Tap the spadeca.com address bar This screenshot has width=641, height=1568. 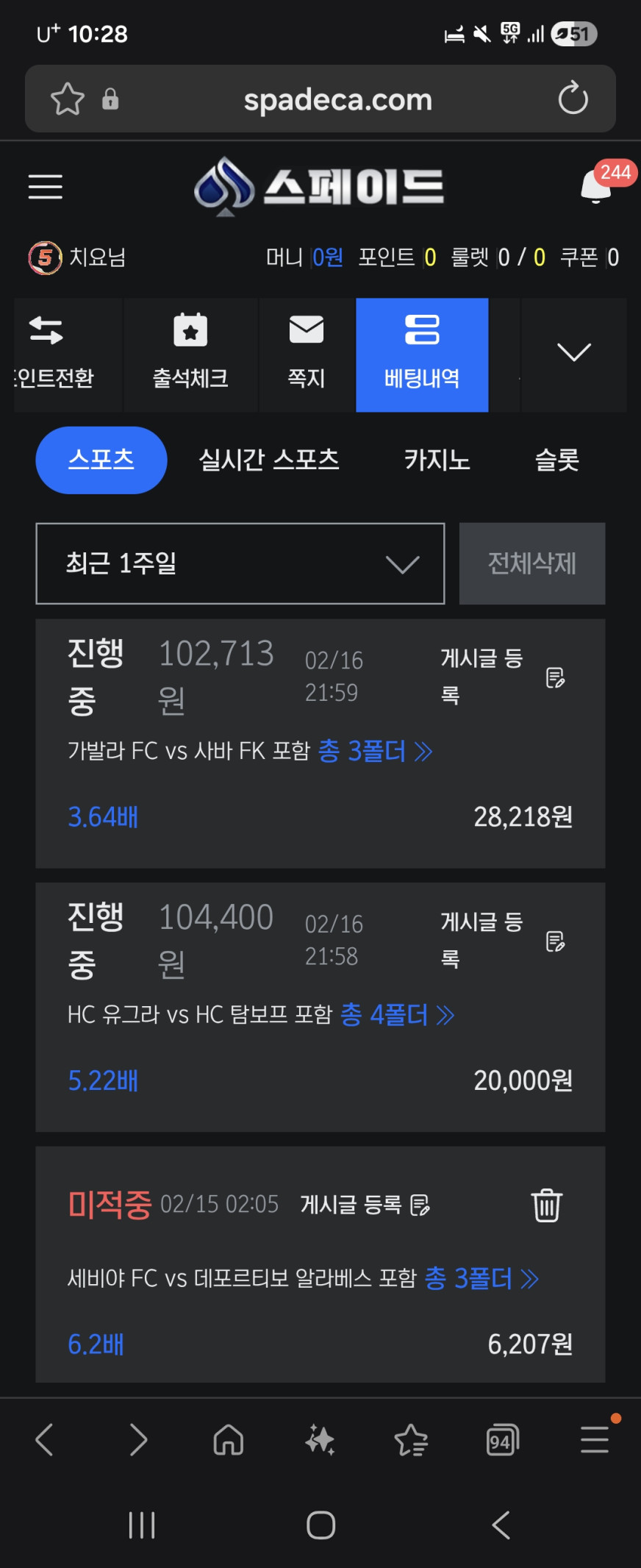click(x=337, y=99)
